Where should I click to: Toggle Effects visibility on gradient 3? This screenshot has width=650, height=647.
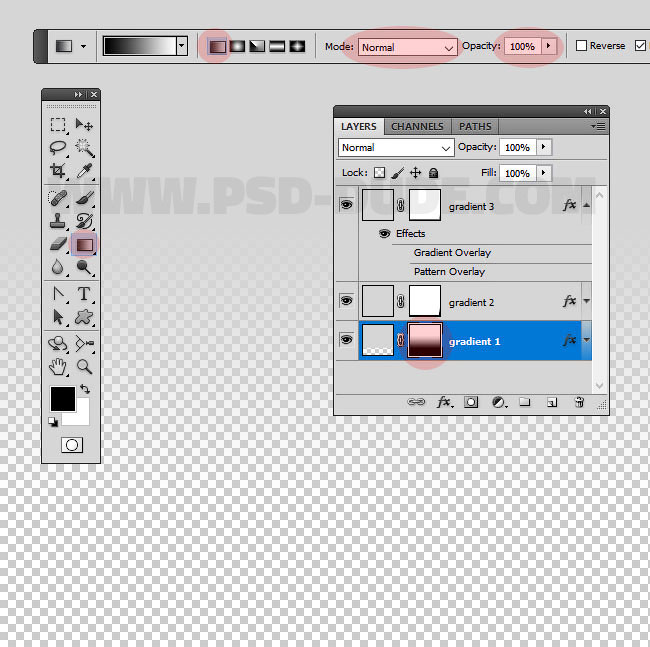(384, 233)
